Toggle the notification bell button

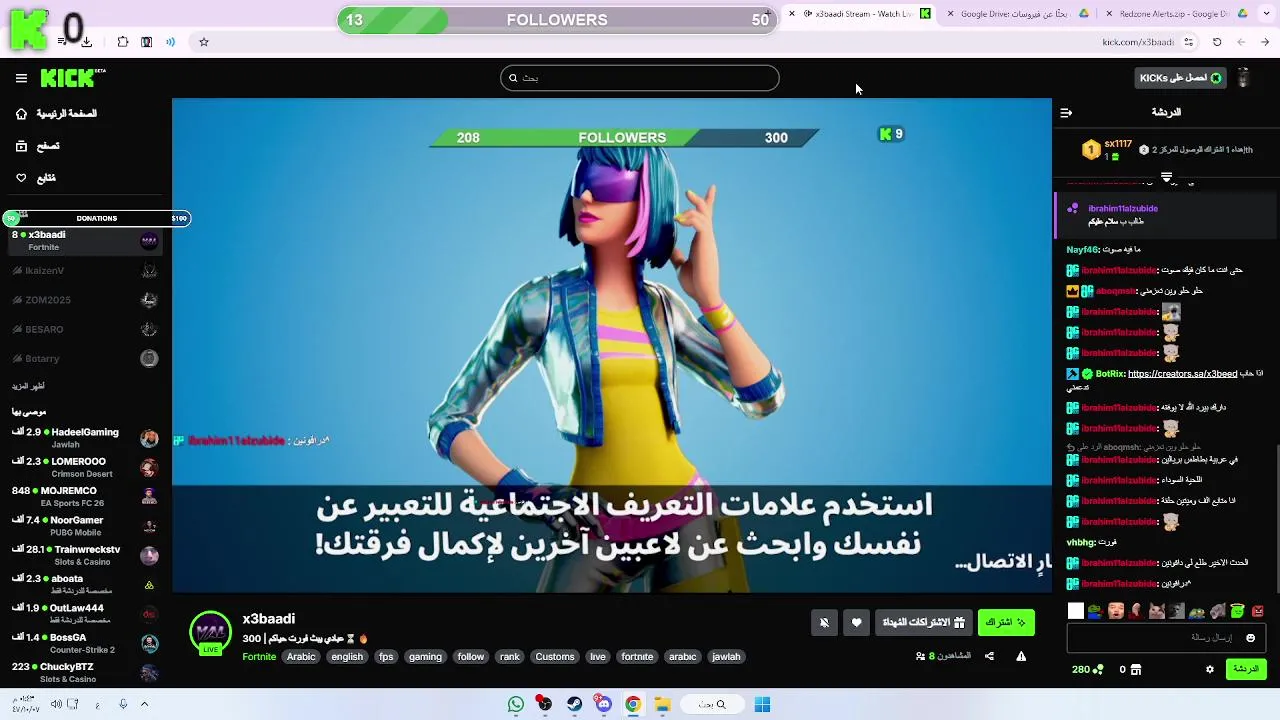tap(824, 622)
